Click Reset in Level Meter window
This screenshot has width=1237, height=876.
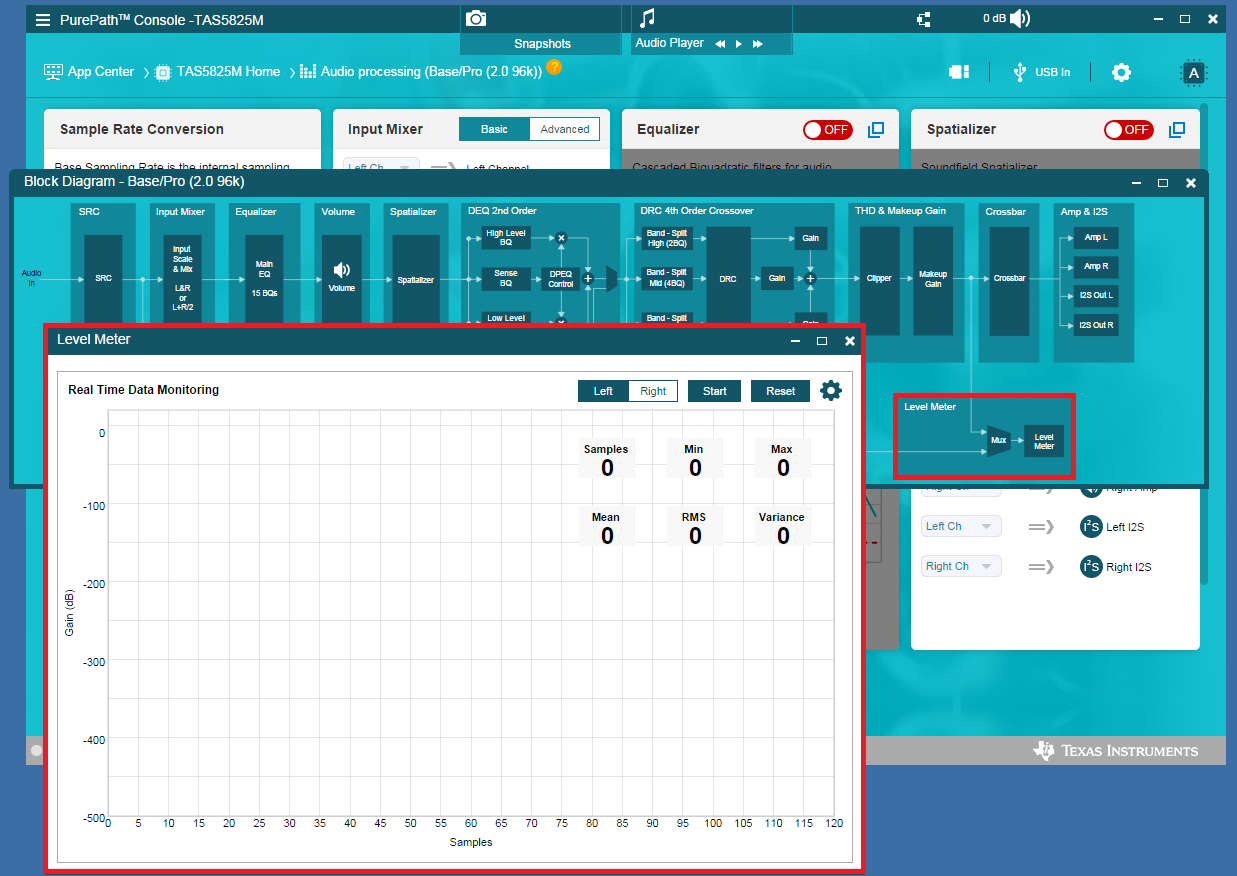tap(781, 391)
